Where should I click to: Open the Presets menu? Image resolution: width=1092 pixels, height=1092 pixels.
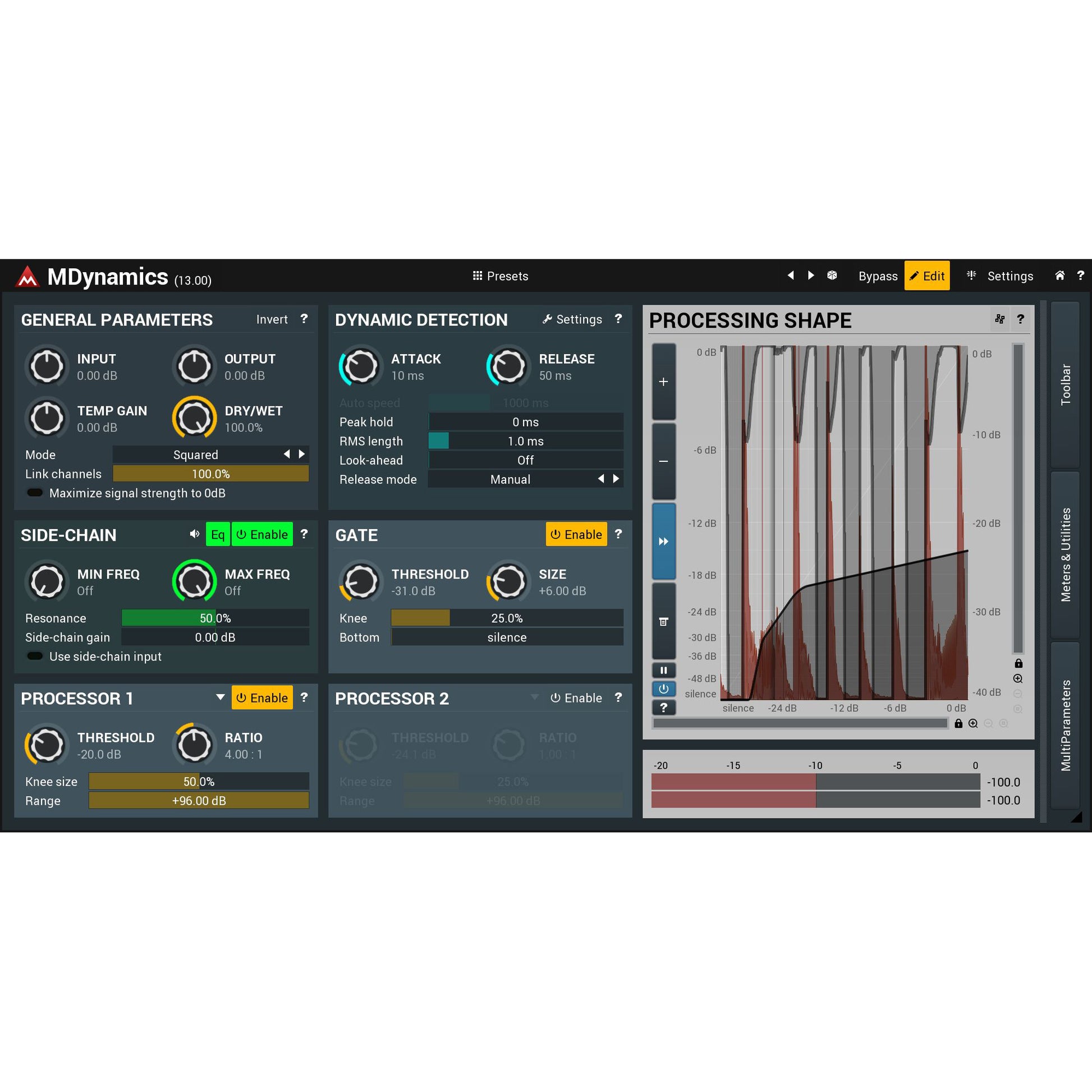(500, 276)
